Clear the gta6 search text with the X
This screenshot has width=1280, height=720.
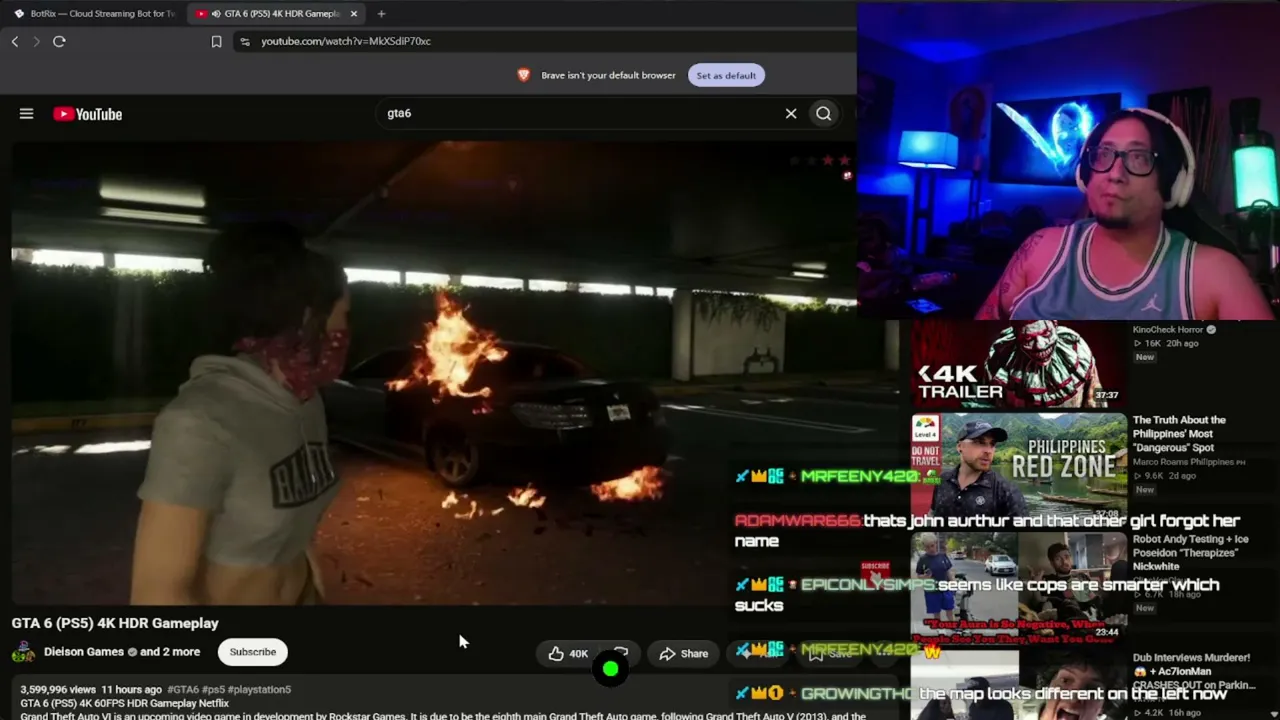[x=791, y=114]
